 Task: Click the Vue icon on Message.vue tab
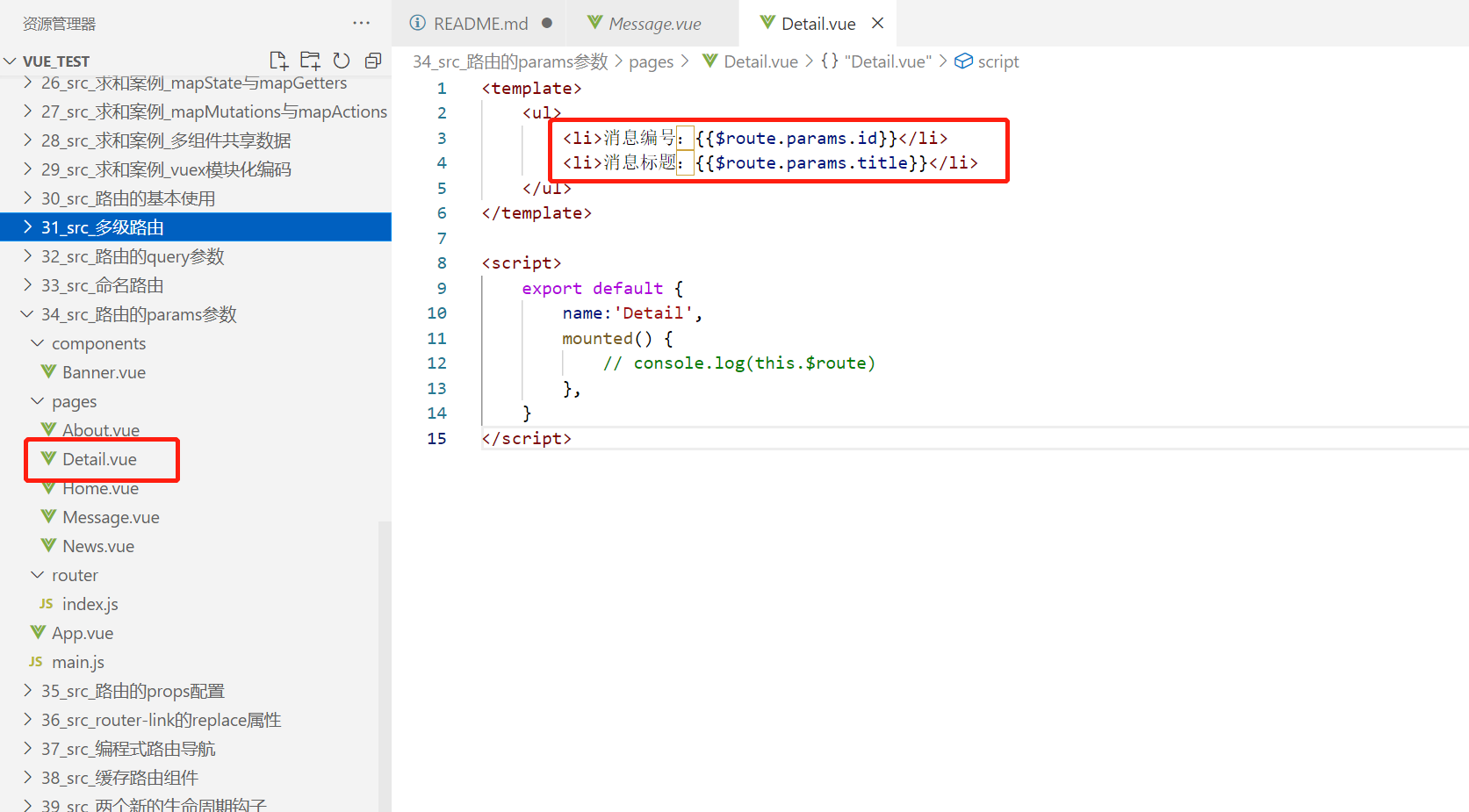click(x=595, y=23)
